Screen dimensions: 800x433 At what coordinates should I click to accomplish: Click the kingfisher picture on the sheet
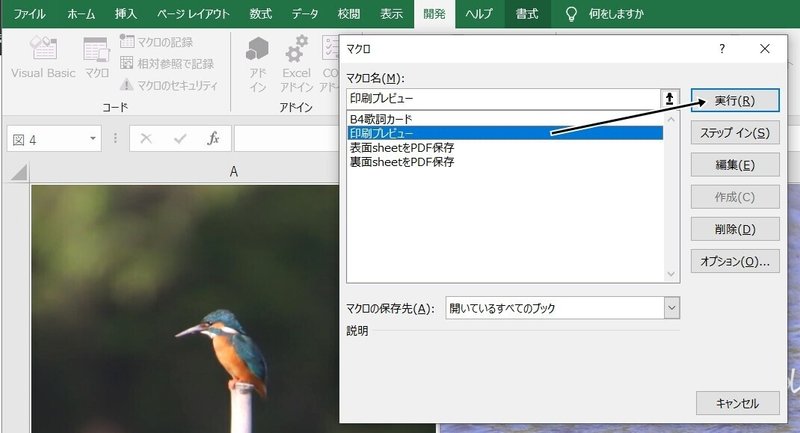(x=185, y=309)
